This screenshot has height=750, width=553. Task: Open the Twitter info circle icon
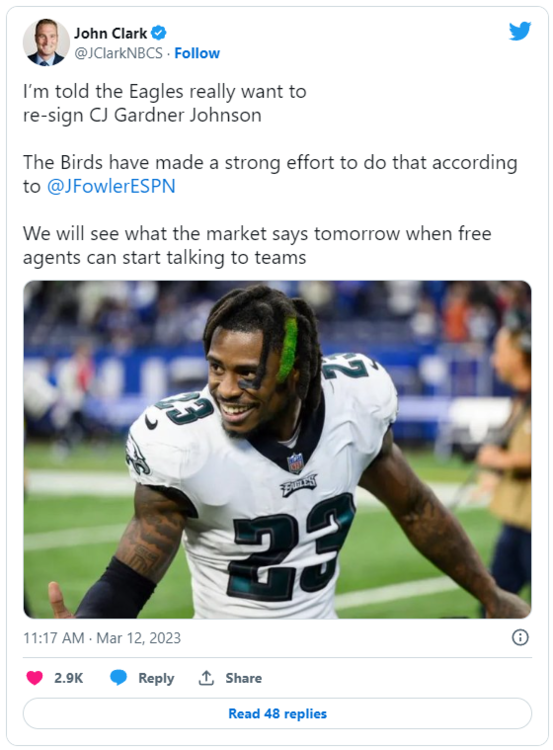click(x=520, y=637)
